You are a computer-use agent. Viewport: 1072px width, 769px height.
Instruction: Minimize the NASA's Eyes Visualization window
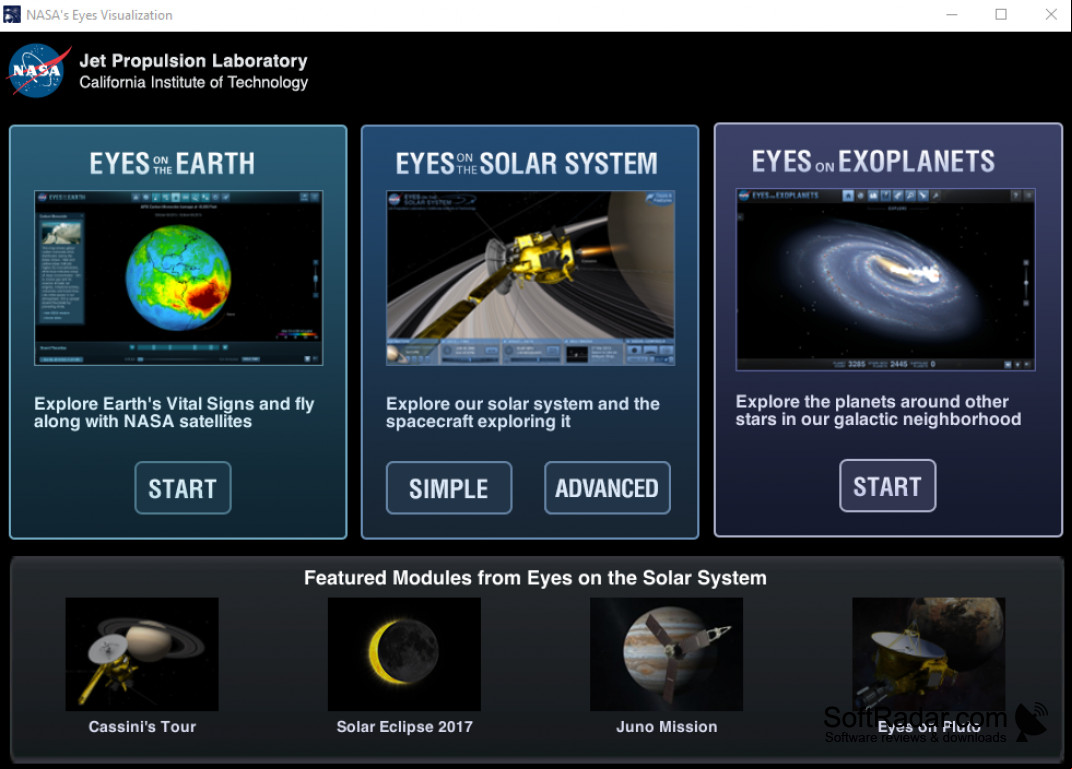click(x=952, y=14)
